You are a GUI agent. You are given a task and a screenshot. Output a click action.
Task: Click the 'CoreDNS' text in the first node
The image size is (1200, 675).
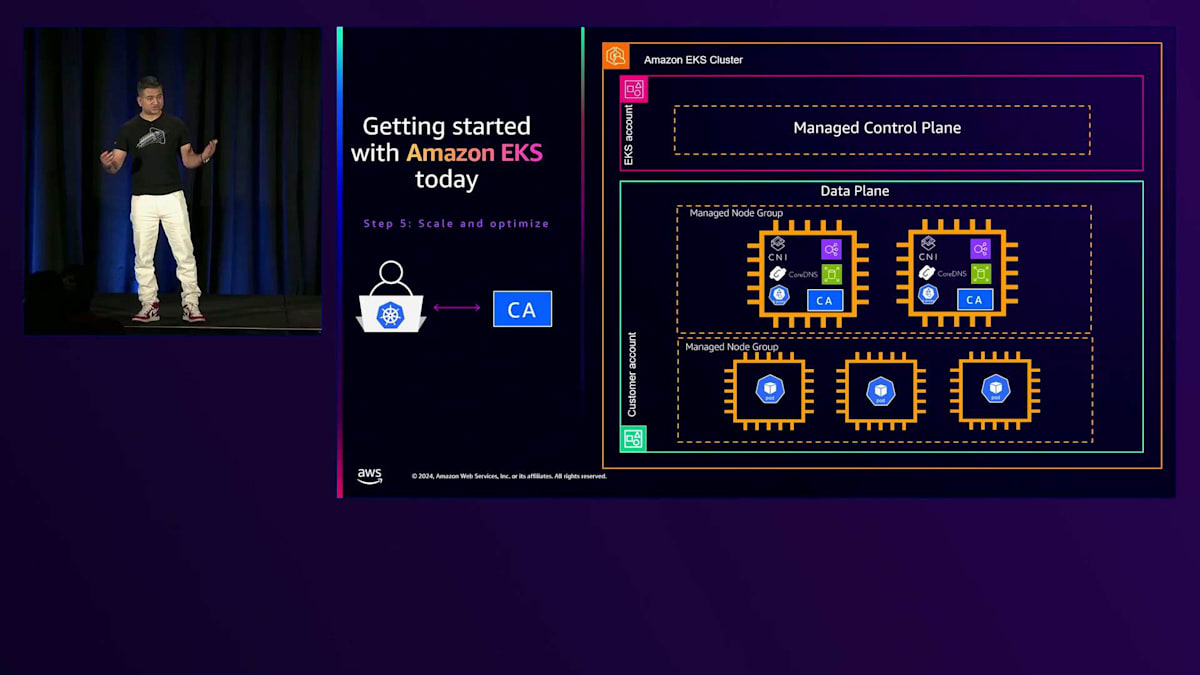805,274
